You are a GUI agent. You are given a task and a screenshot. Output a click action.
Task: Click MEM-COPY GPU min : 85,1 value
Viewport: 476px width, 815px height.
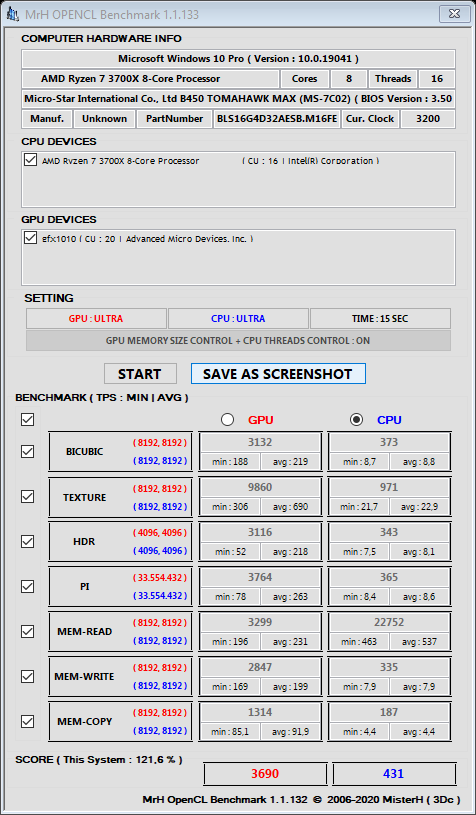tap(231, 732)
